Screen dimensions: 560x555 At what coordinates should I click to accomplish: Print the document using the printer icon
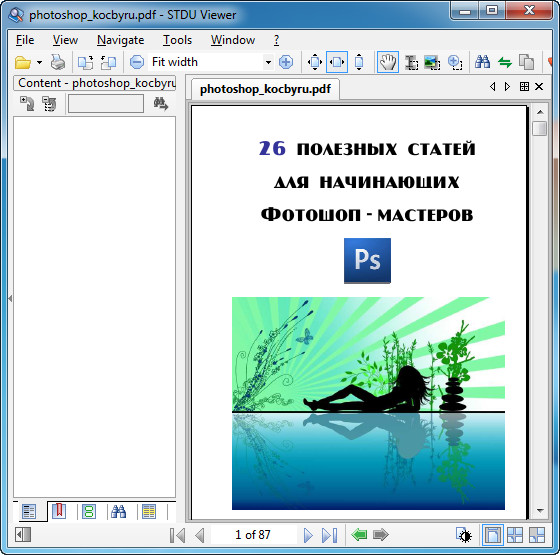58,62
